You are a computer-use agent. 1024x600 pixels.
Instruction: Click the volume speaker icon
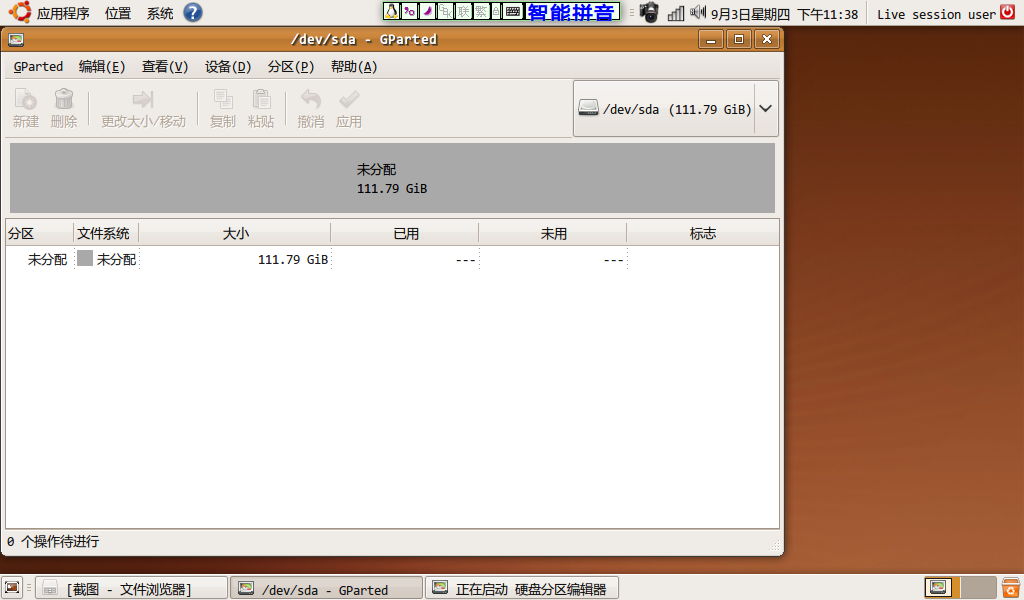pyautogui.click(x=698, y=12)
